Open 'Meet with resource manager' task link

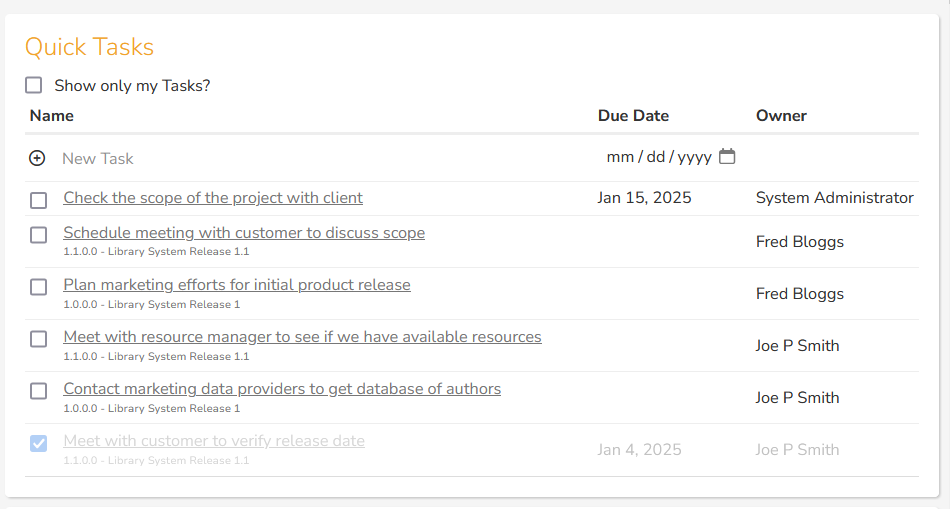click(x=302, y=337)
